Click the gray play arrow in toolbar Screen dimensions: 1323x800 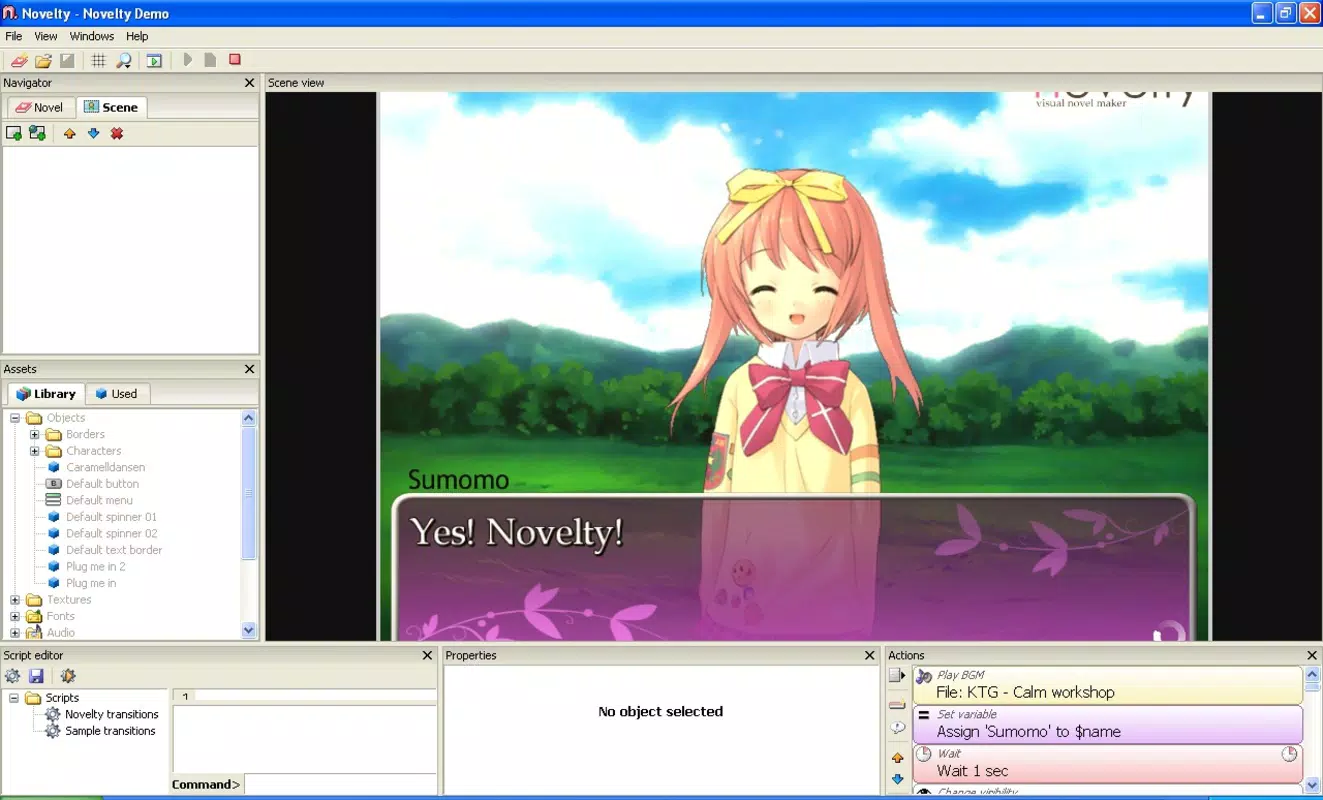click(x=187, y=60)
